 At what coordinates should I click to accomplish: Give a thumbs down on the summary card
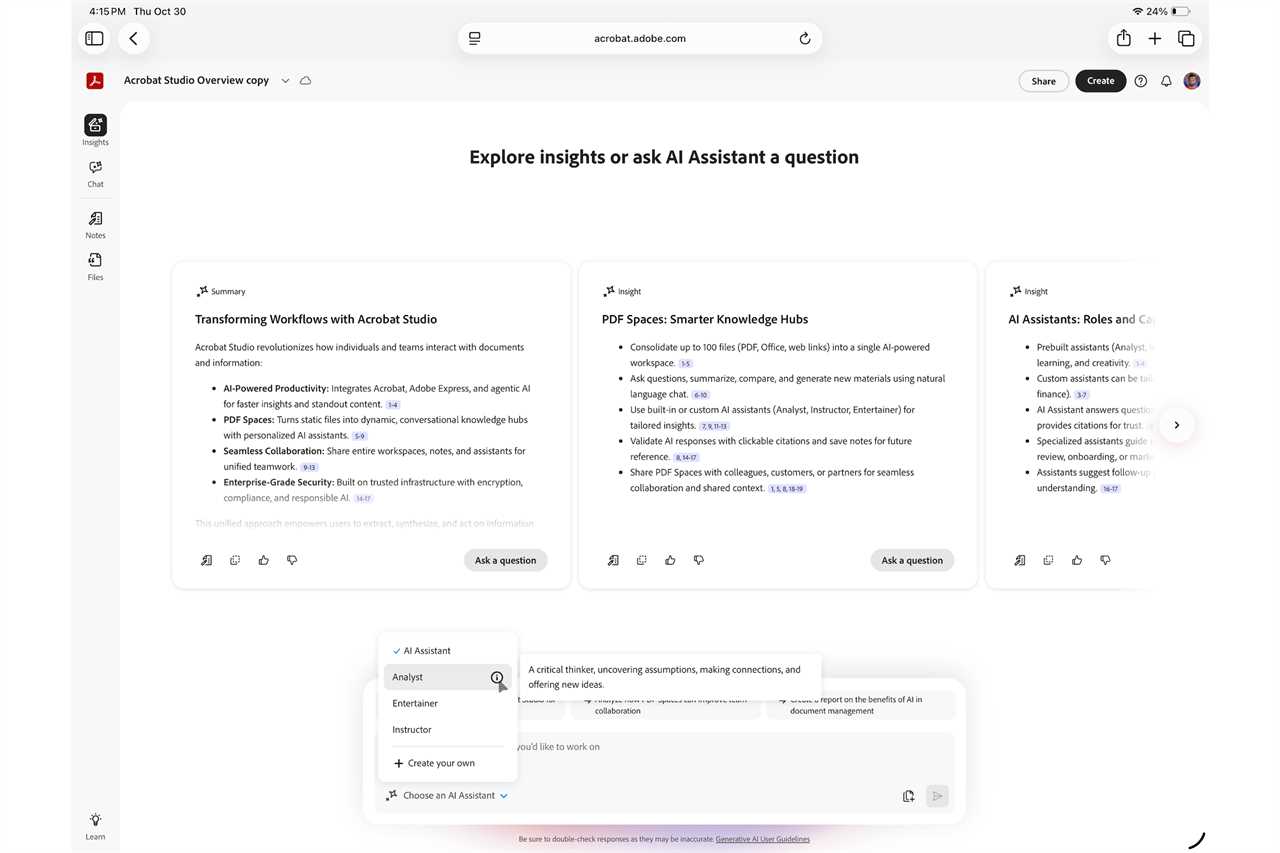pyautogui.click(x=292, y=560)
